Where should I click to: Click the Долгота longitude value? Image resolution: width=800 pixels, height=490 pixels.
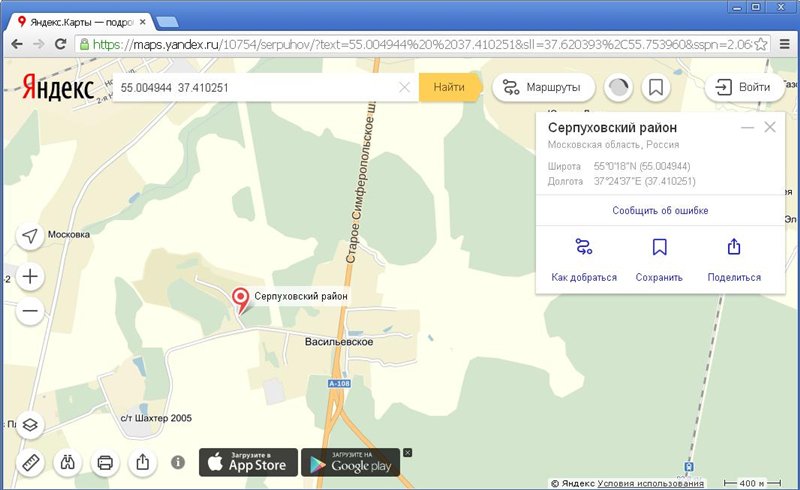click(x=644, y=181)
